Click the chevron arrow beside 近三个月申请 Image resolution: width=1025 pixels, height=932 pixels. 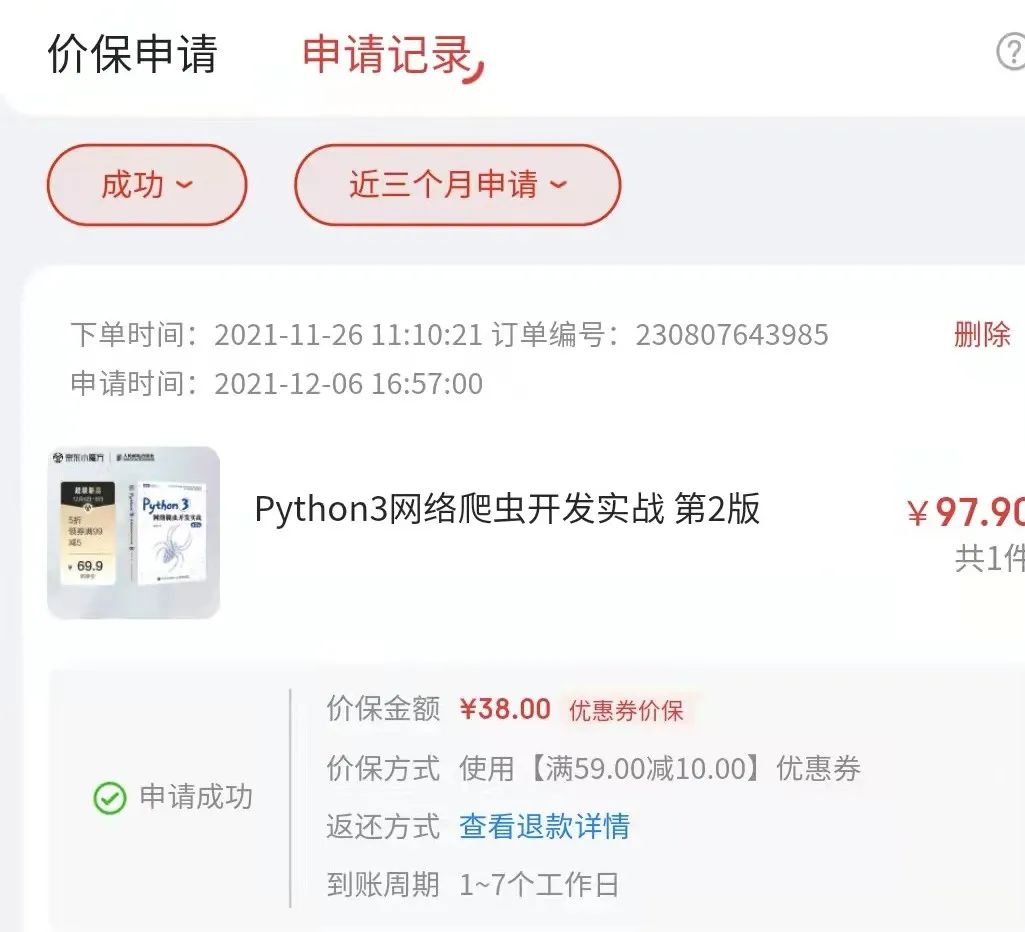558,184
